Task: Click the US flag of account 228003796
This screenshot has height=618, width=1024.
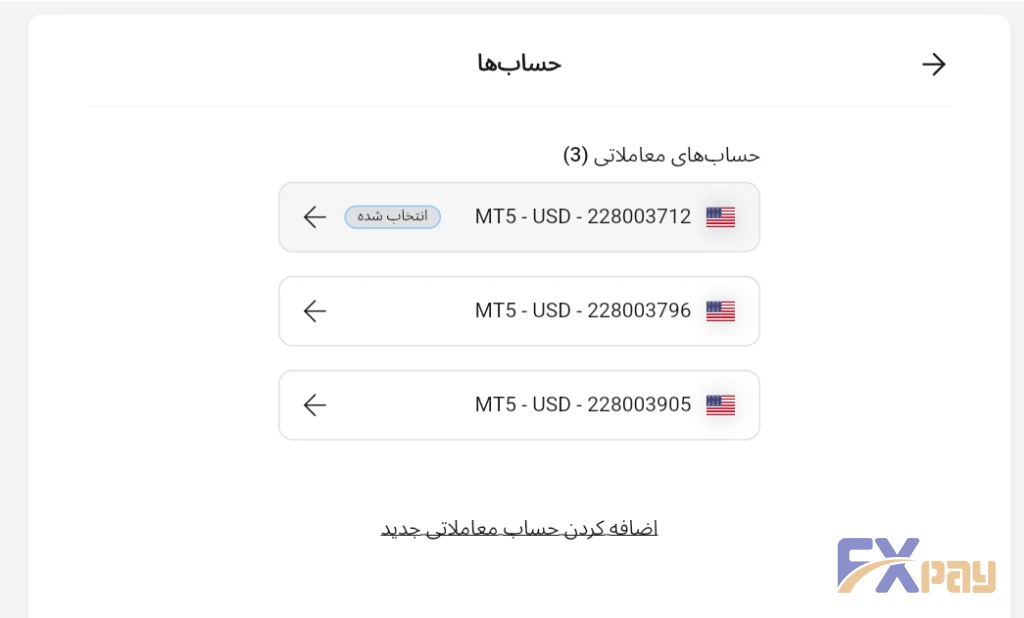Action: tap(720, 311)
